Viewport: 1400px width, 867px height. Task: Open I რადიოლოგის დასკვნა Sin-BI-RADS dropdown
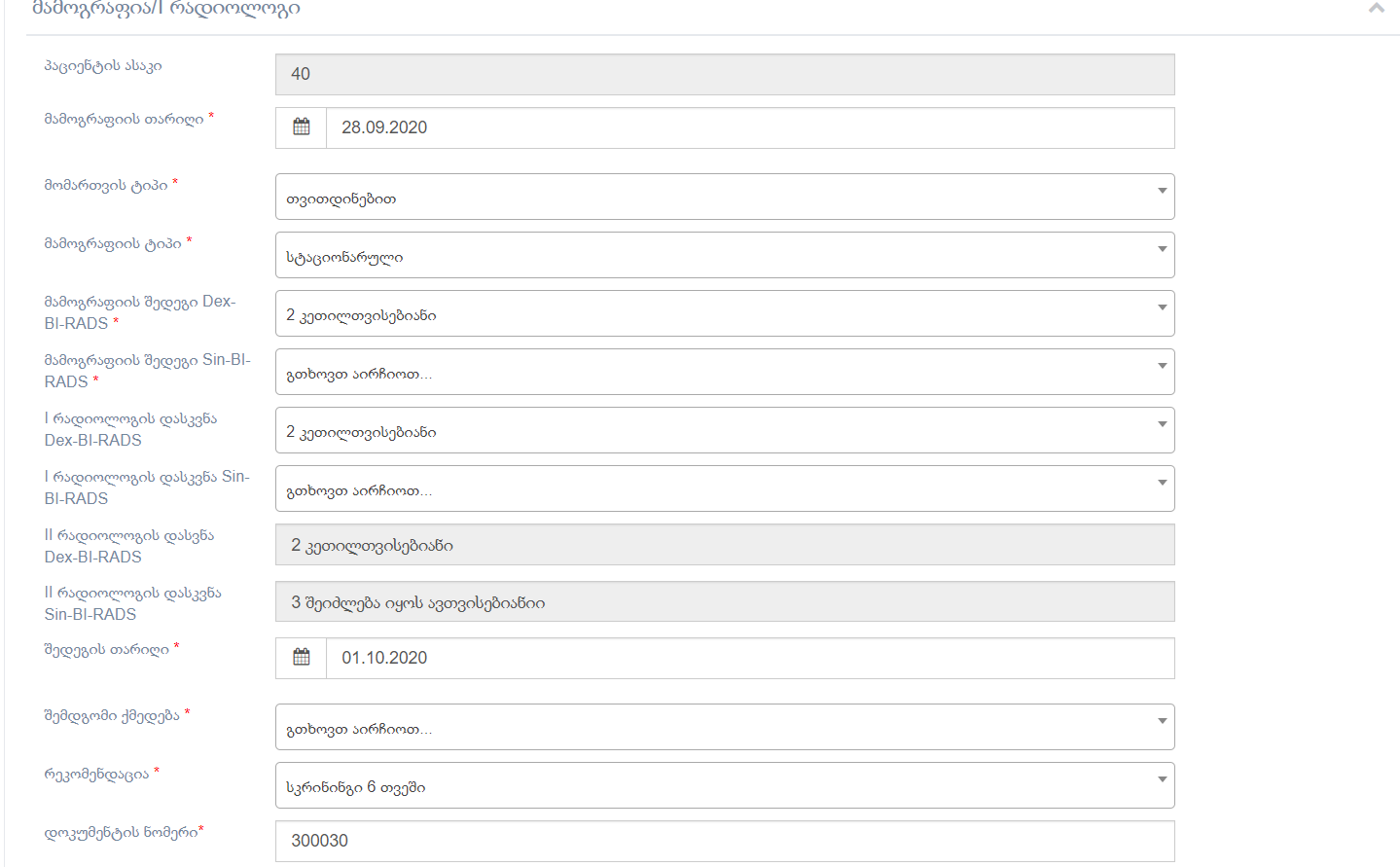[x=725, y=488]
